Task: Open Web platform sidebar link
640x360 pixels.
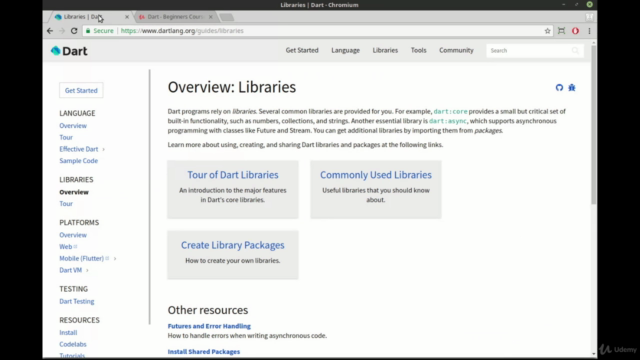Action: (x=66, y=247)
